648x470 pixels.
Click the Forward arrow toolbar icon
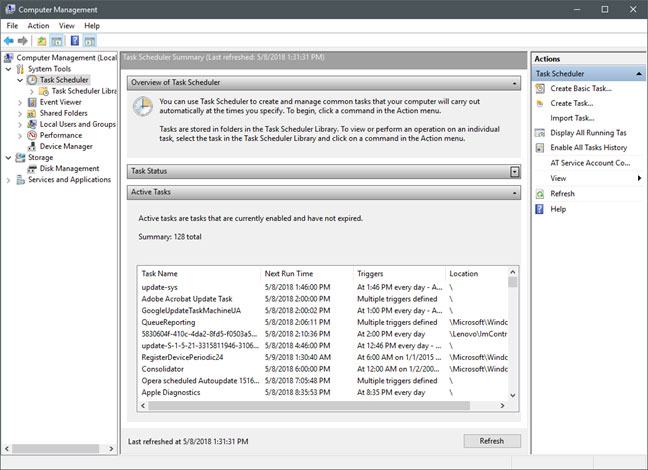[x=23, y=41]
